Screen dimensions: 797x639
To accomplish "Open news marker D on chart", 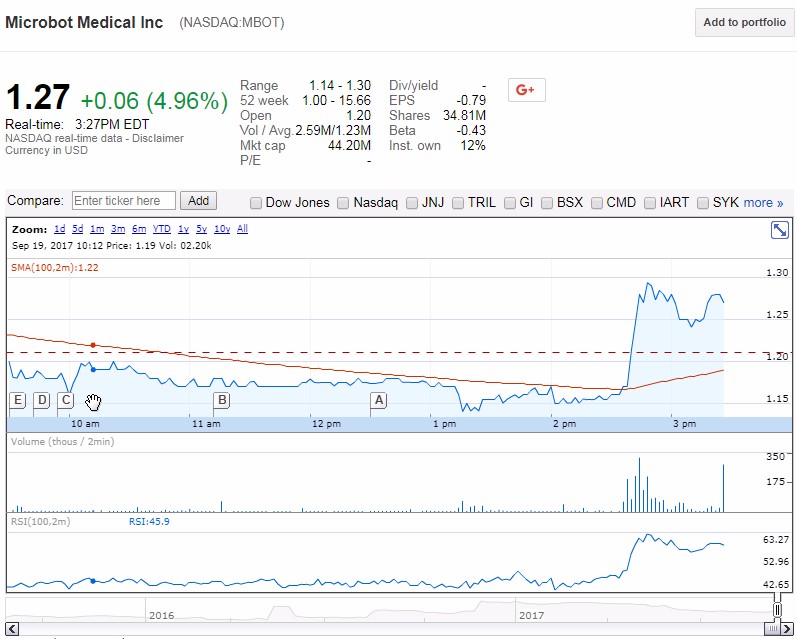I will tap(42, 401).
